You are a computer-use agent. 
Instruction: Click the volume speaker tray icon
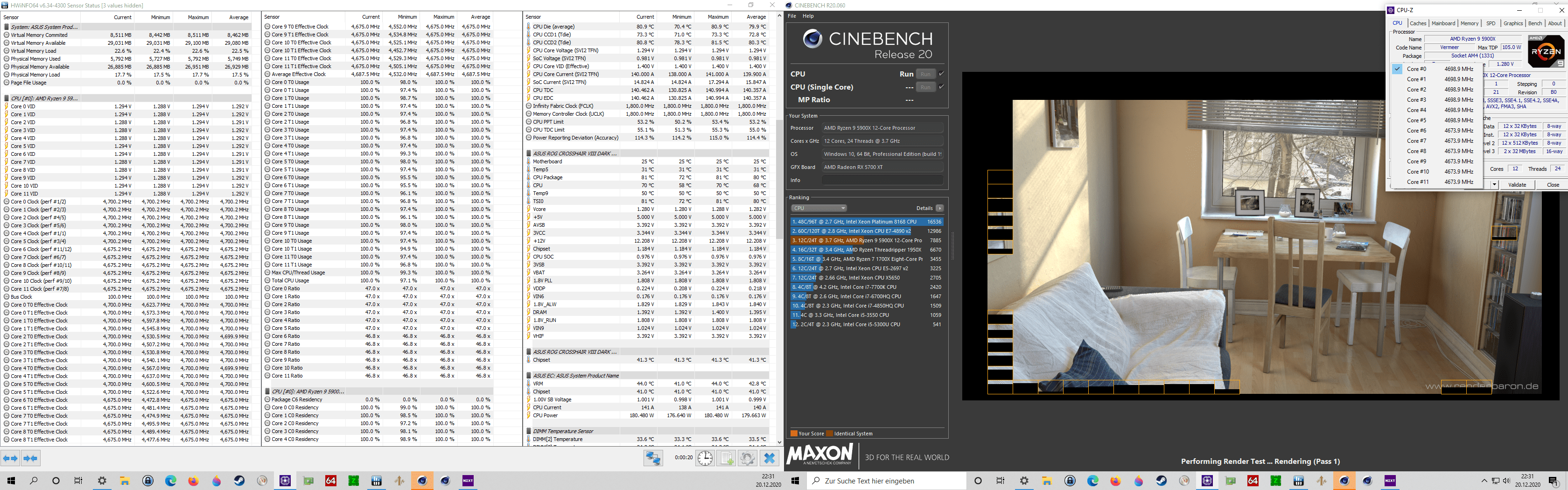(1506, 481)
